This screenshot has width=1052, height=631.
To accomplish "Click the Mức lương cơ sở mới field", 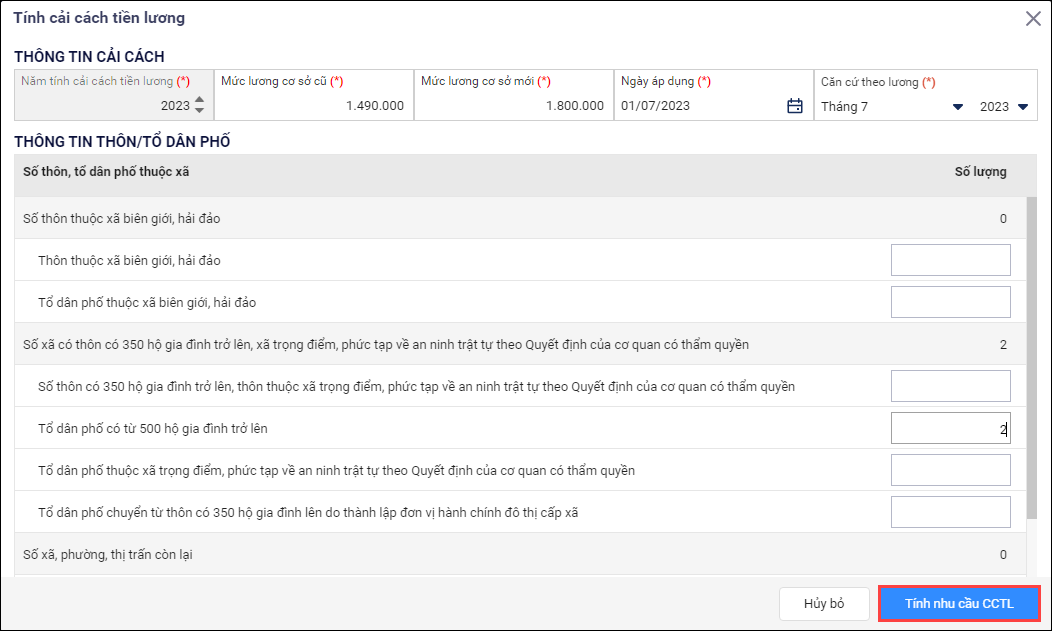I will click(514, 95).
